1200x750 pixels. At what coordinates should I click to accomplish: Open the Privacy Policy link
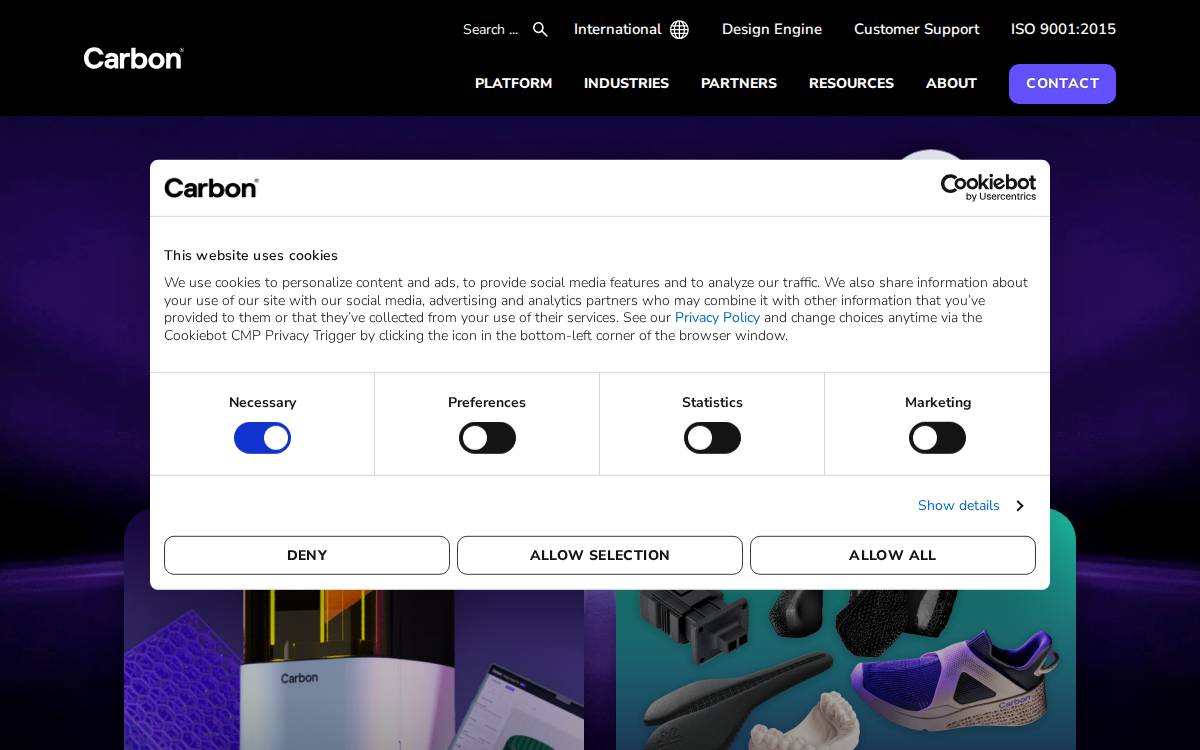[x=717, y=318]
